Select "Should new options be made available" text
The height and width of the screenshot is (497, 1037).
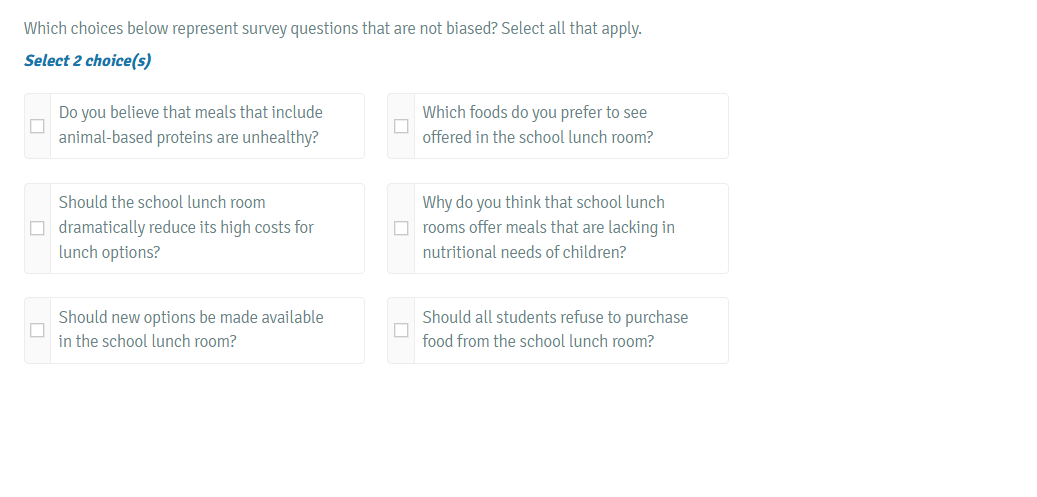click(191, 317)
